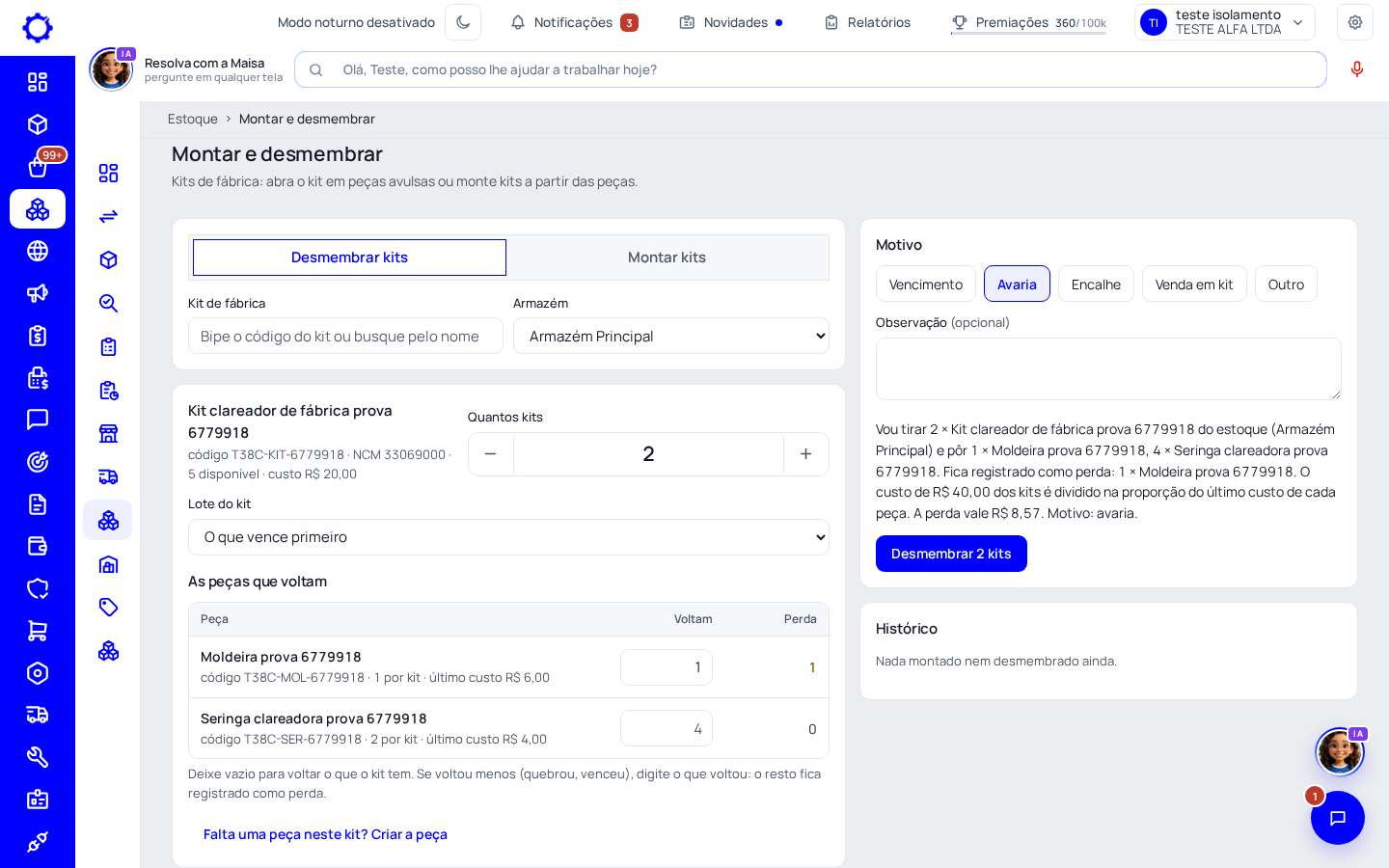Select the Outro reason

(1286, 284)
